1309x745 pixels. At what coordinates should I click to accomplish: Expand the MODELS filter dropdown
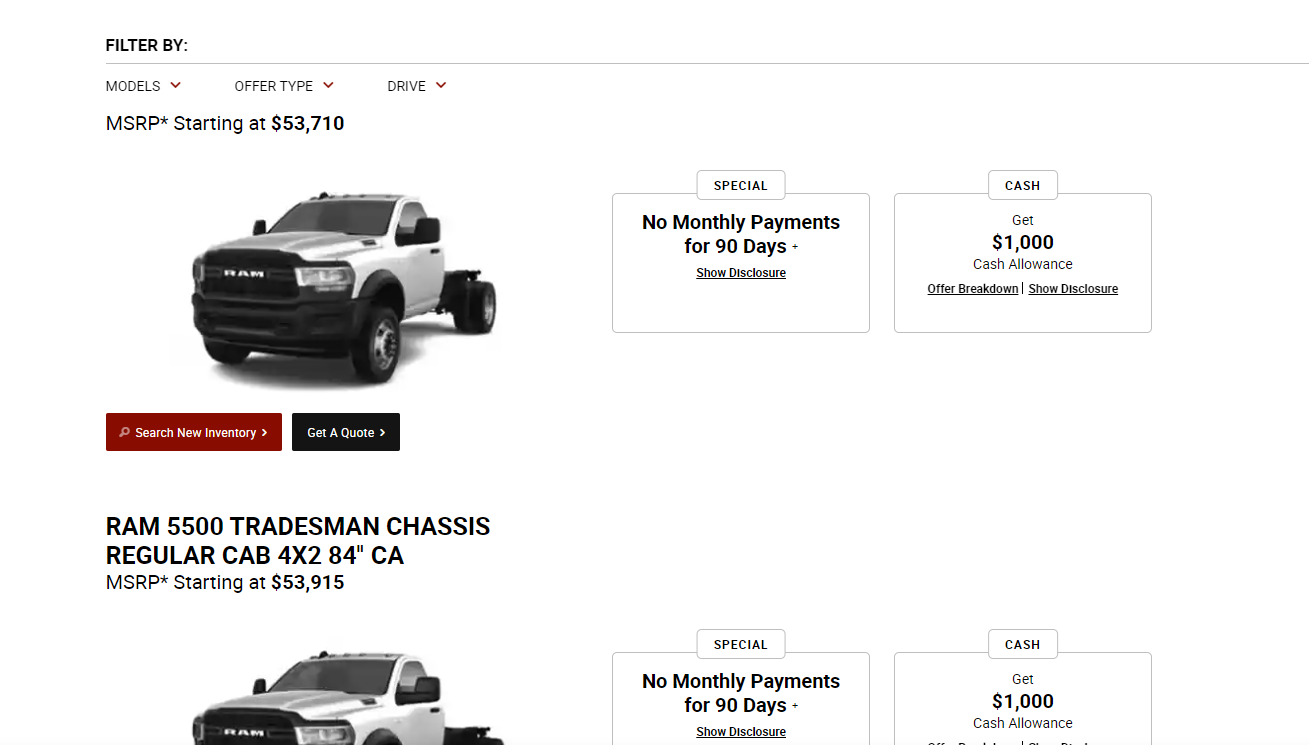pyautogui.click(x=143, y=86)
